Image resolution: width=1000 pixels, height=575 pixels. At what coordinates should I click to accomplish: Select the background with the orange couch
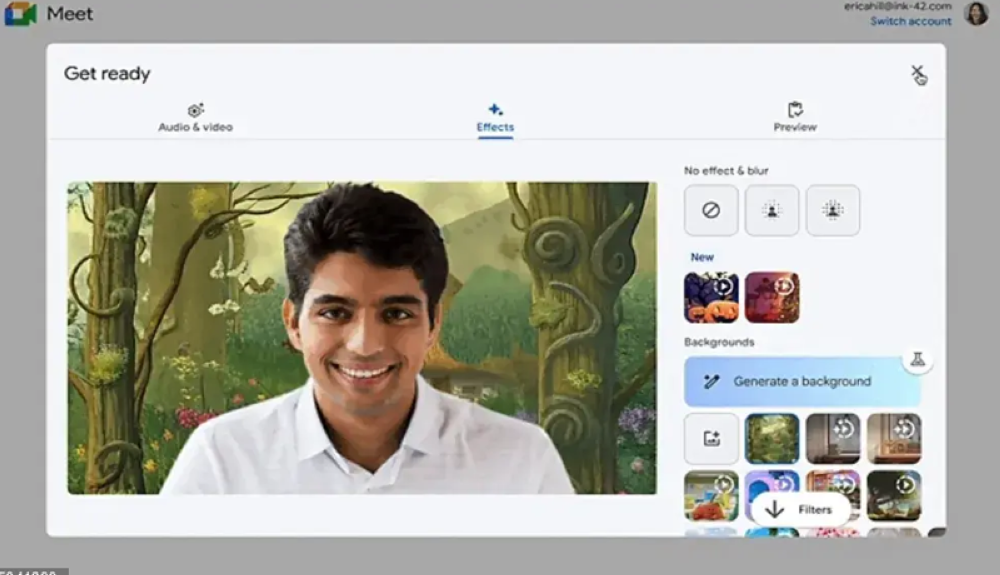coord(711,495)
